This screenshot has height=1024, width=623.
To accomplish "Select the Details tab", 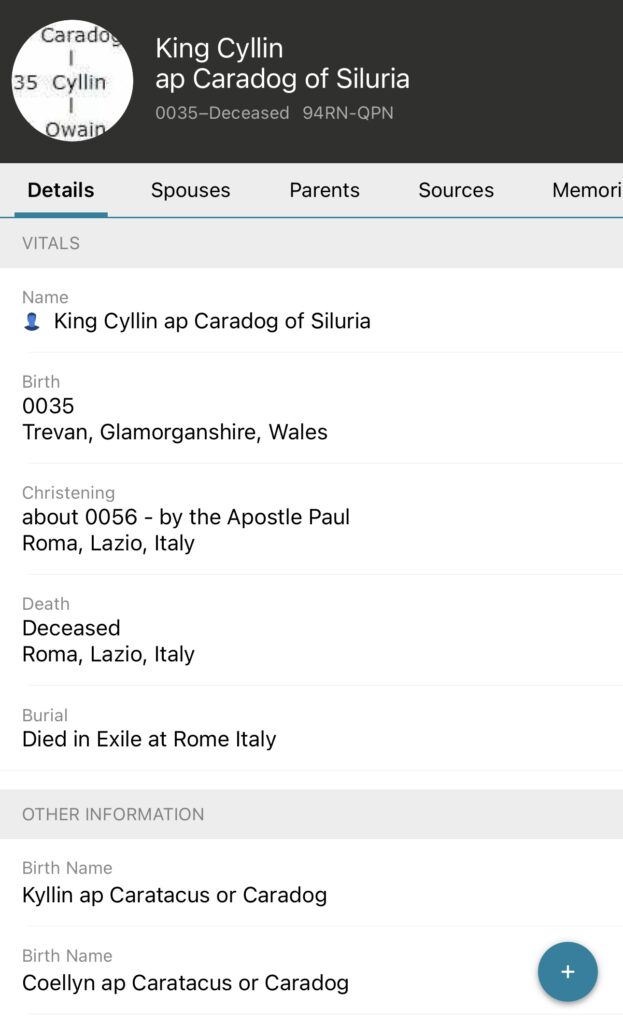I will click(61, 190).
